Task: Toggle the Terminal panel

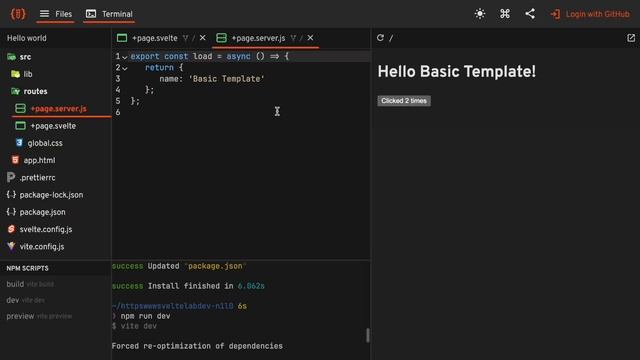Action: pos(109,14)
